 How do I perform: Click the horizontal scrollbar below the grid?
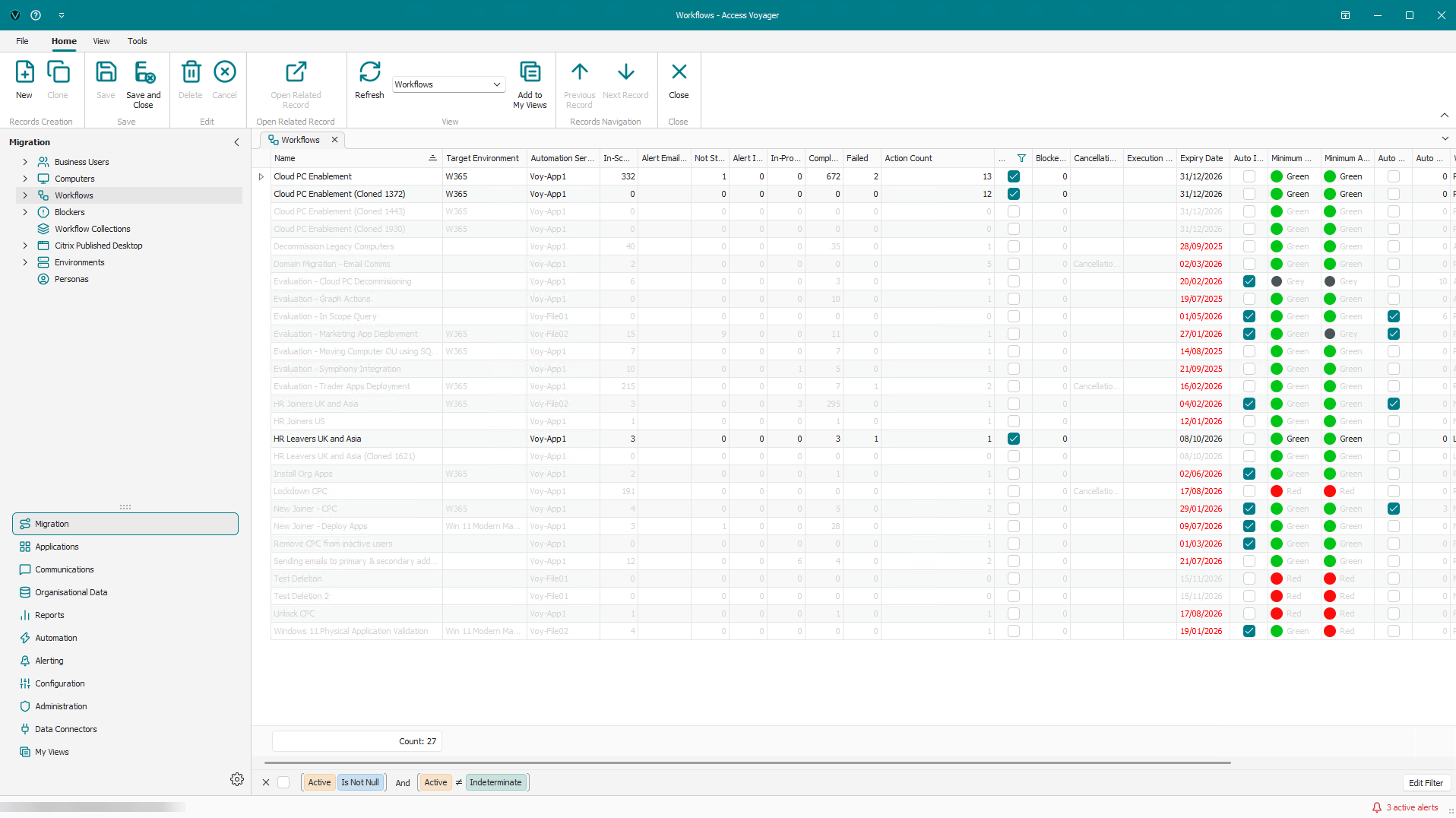click(748, 763)
